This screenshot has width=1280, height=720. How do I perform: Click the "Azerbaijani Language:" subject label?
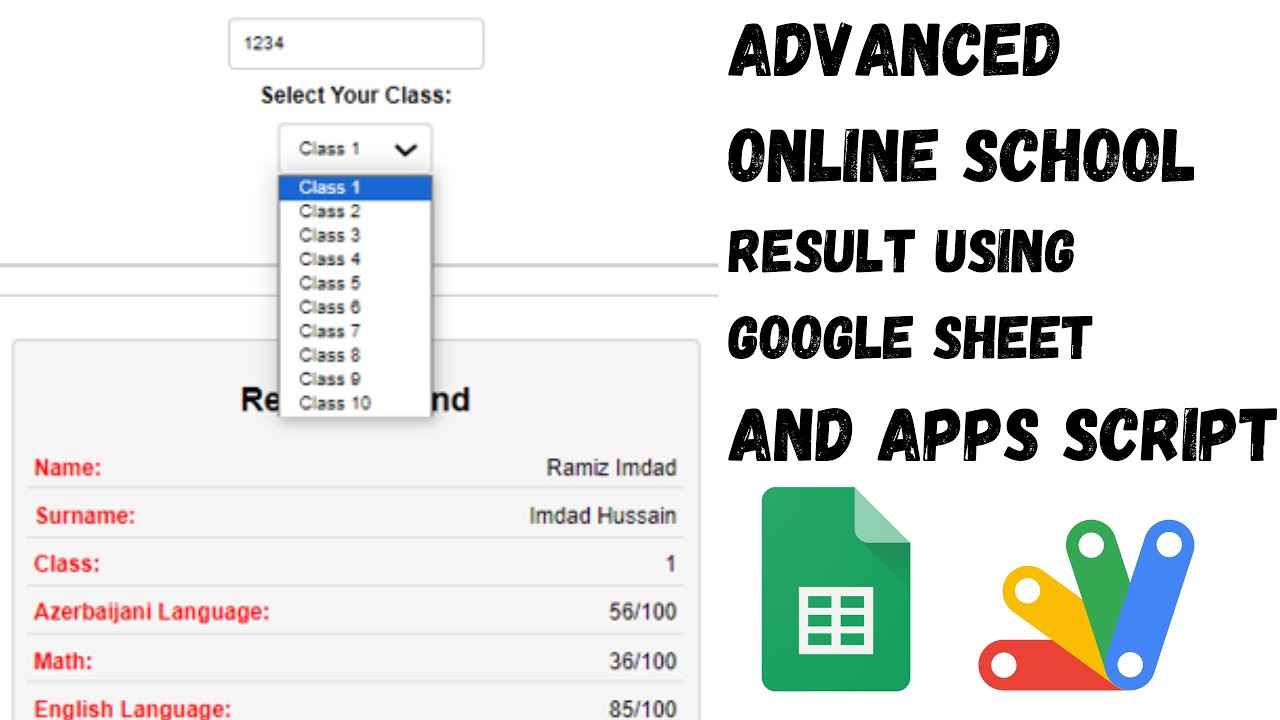[152, 612]
